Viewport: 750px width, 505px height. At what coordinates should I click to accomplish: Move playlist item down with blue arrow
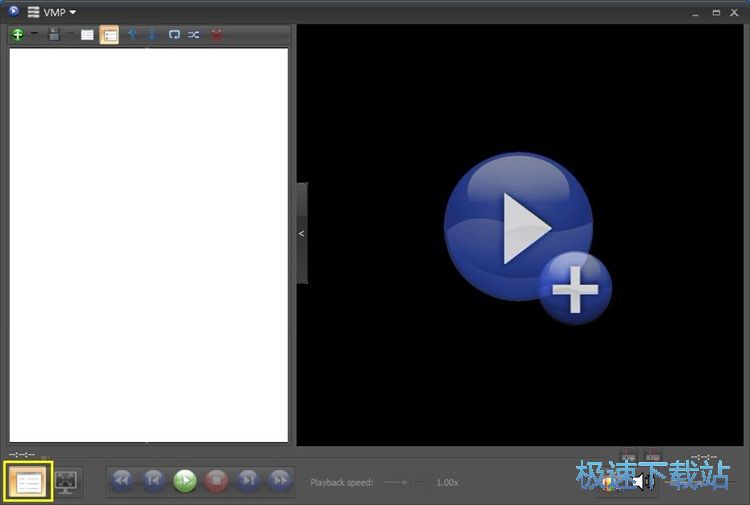point(152,35)
